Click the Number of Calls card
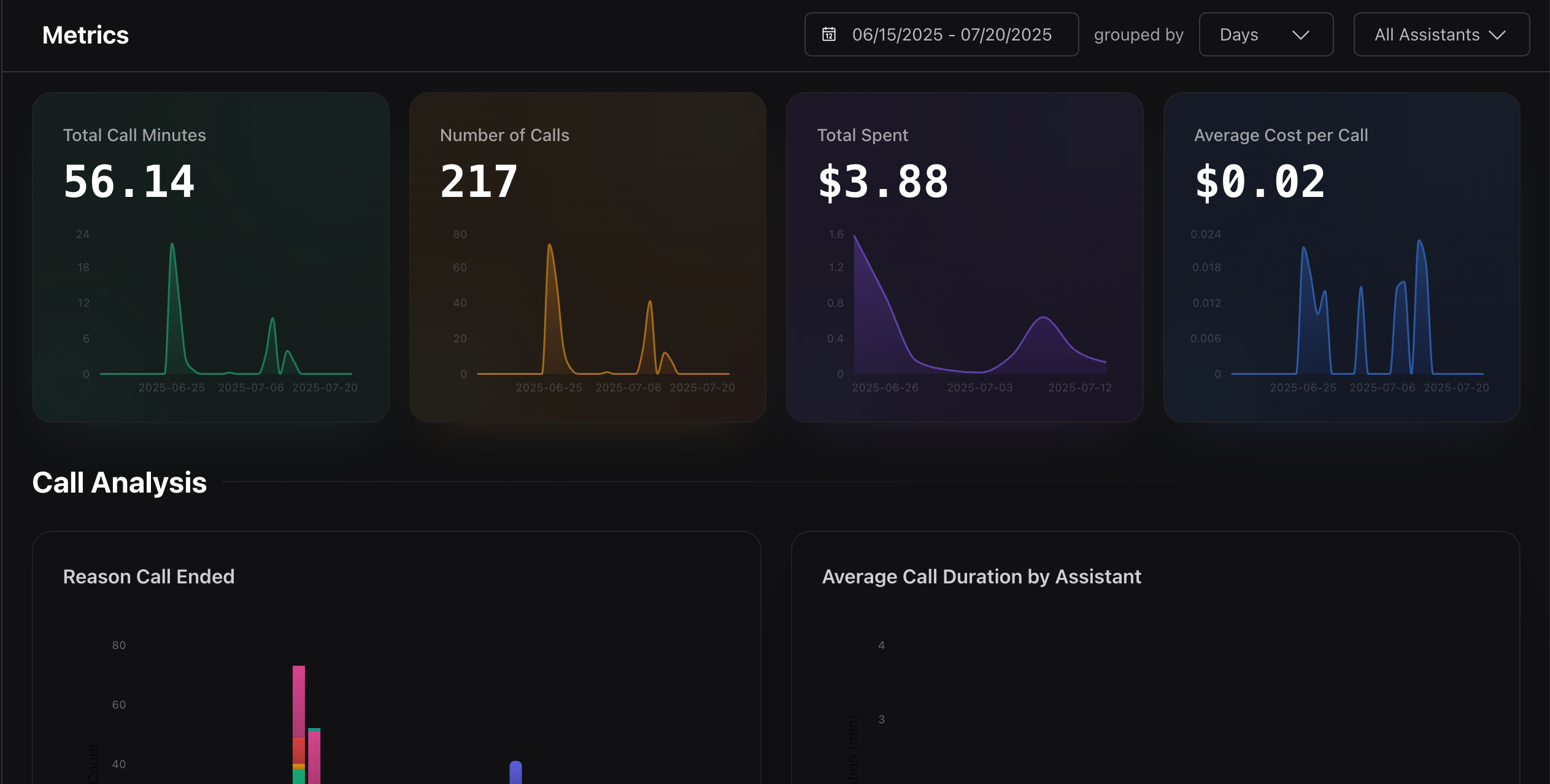The height and width of the screenshot is (784, 1550). 587,257
